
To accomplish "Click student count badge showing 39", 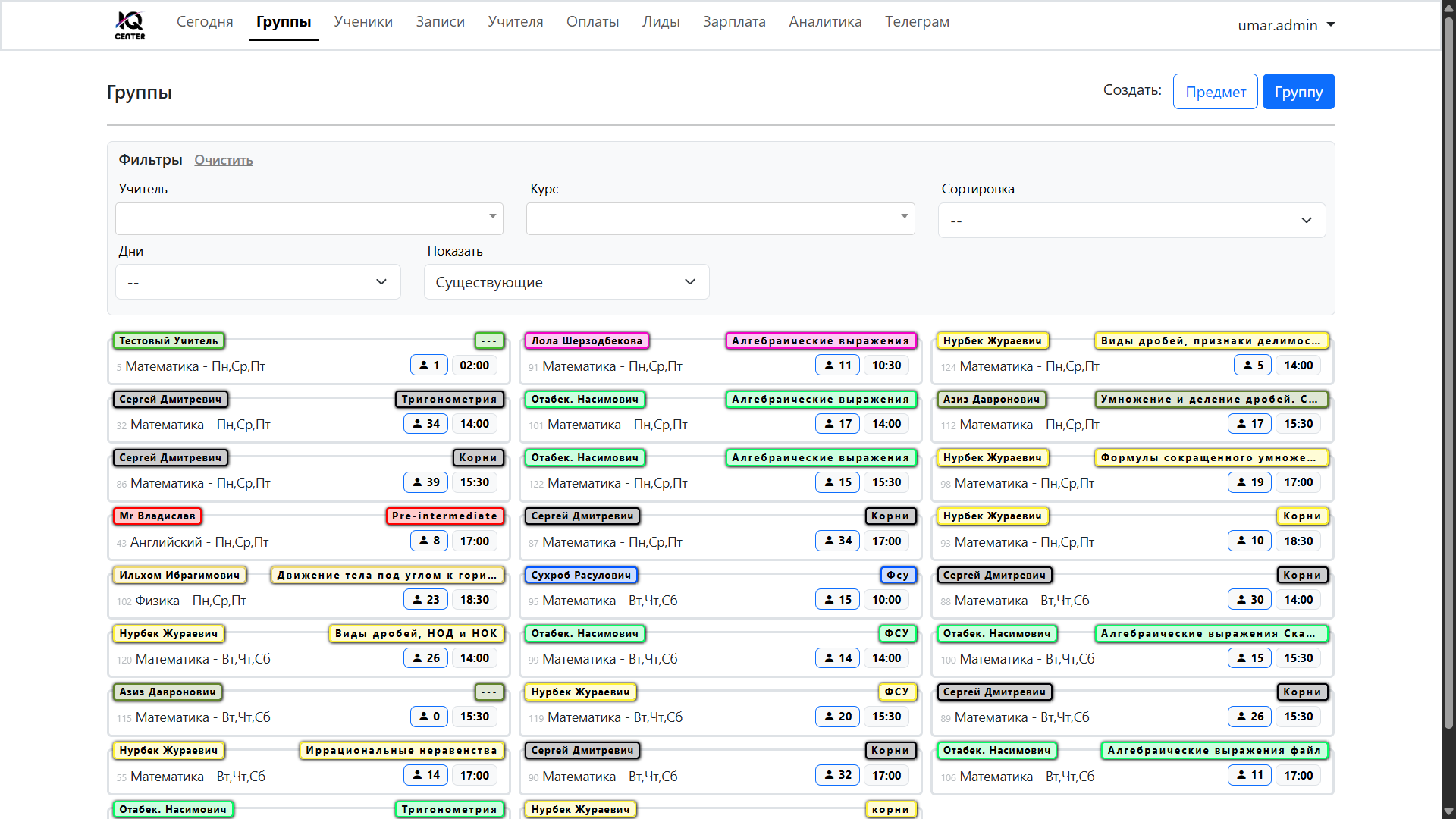I will coord(425,482).
